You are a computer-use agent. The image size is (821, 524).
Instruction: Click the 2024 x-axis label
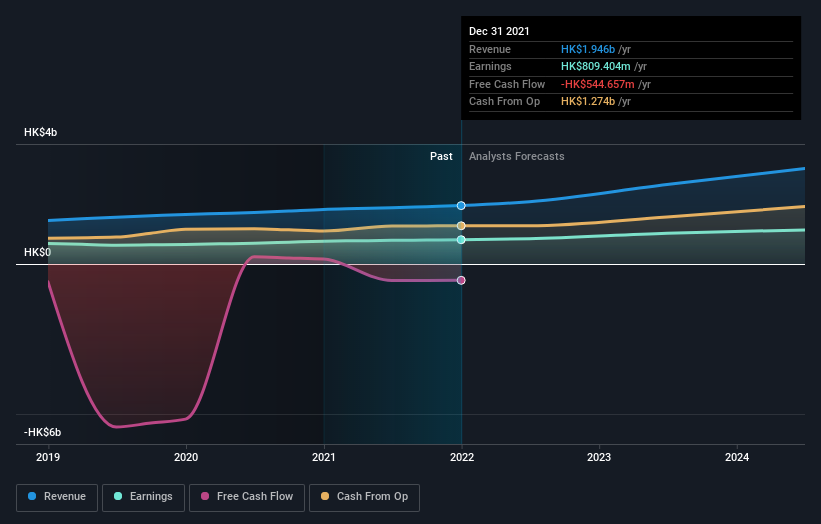(x=737, y=457)
